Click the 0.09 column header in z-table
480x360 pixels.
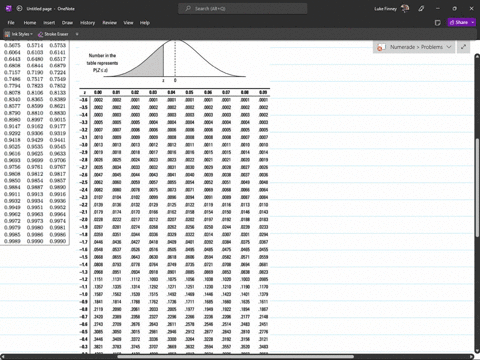[263, 92]
